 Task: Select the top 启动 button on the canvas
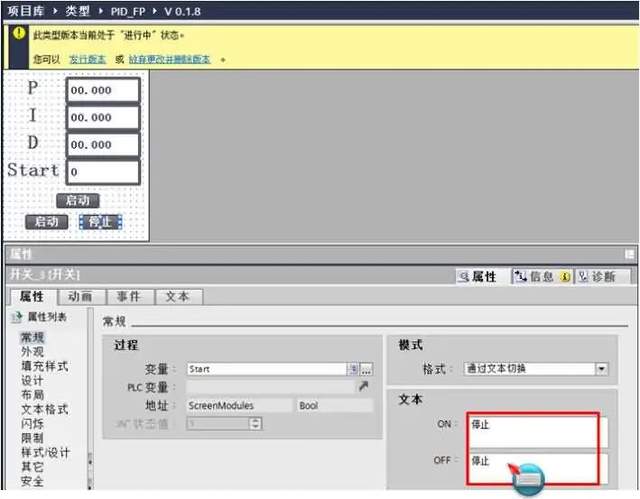78,200
